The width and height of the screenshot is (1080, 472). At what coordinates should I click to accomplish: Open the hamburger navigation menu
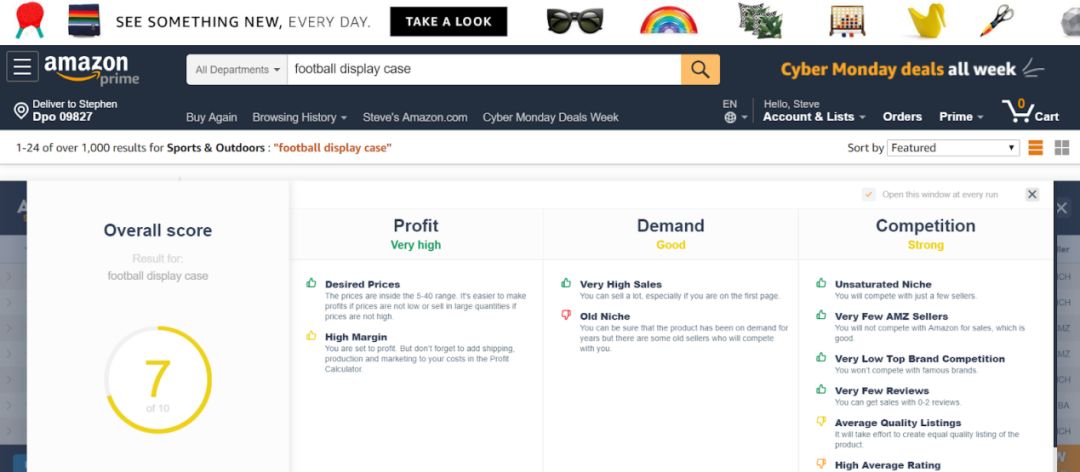(22, 68)
